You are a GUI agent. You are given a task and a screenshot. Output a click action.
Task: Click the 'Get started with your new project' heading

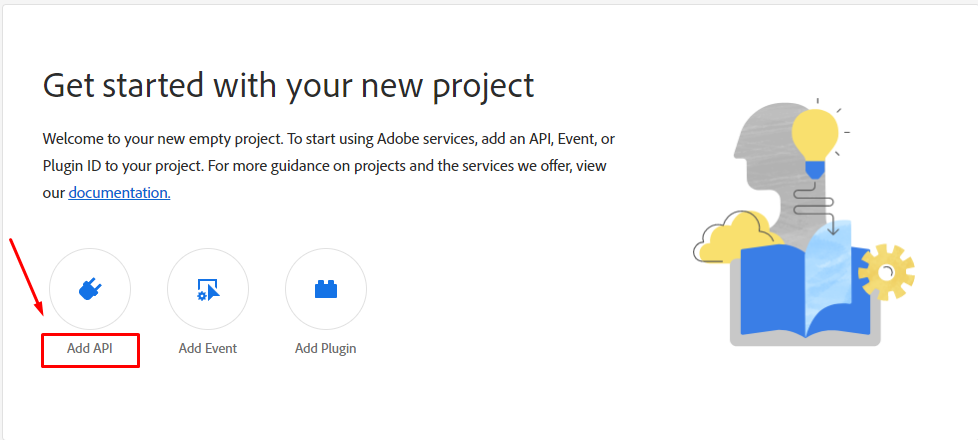(x=288, y=86)
